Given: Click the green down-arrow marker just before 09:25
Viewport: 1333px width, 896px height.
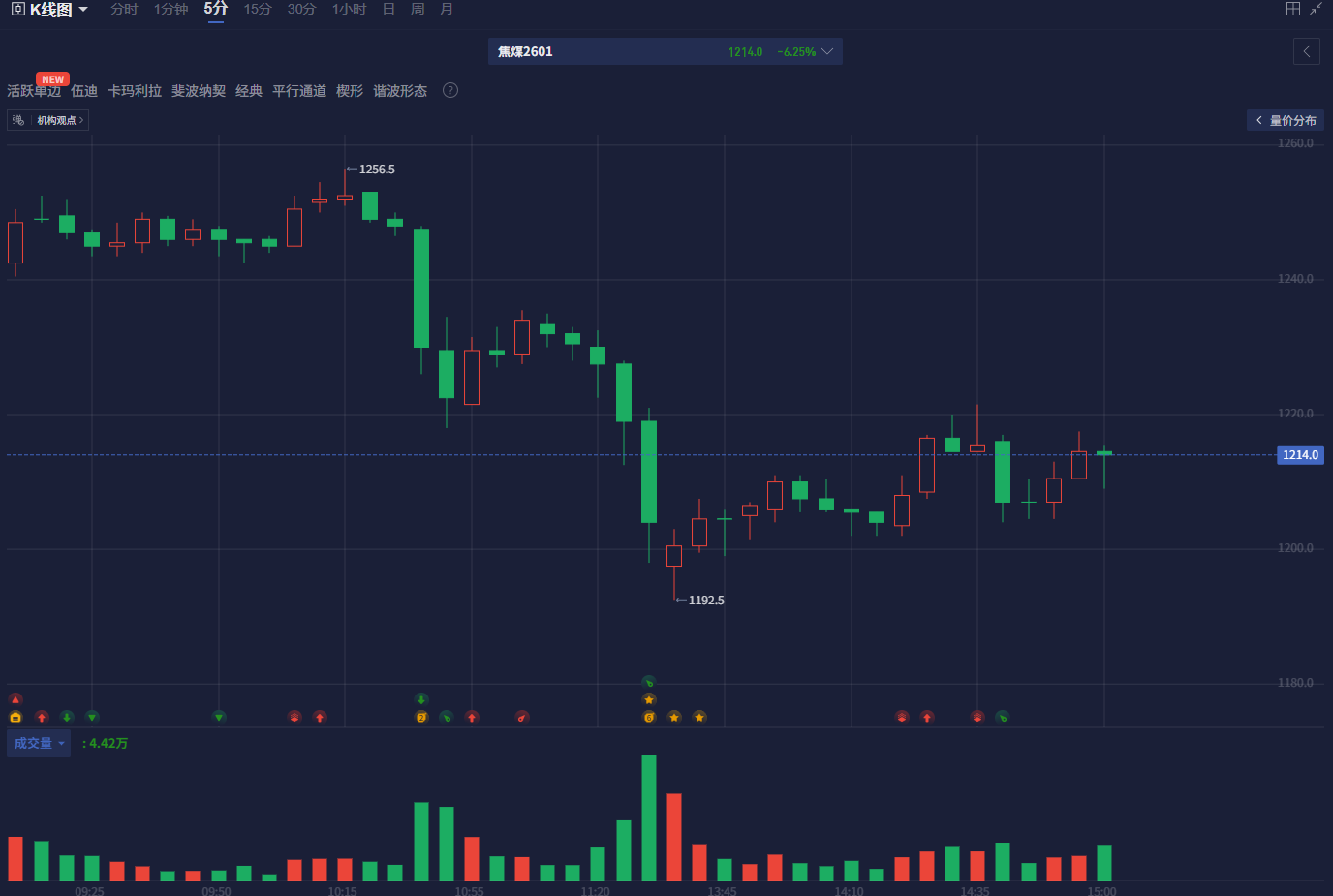Looking at the screenshot, I should pyautogui.click(x=67, y=717).
